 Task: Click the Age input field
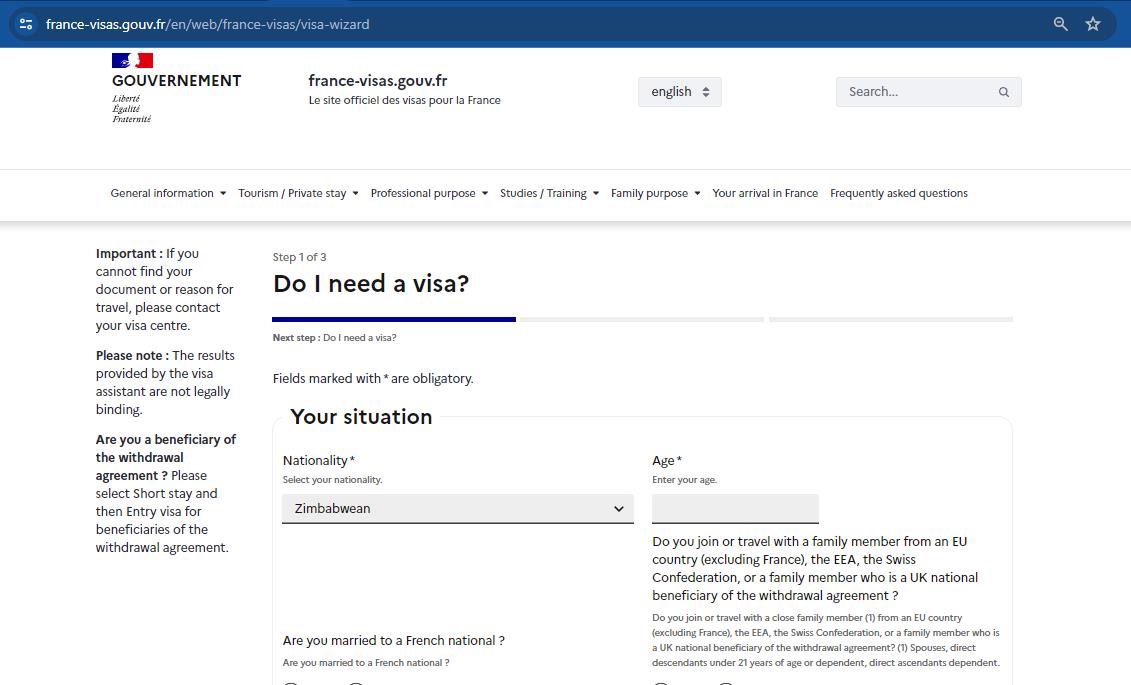pos(735,508)
